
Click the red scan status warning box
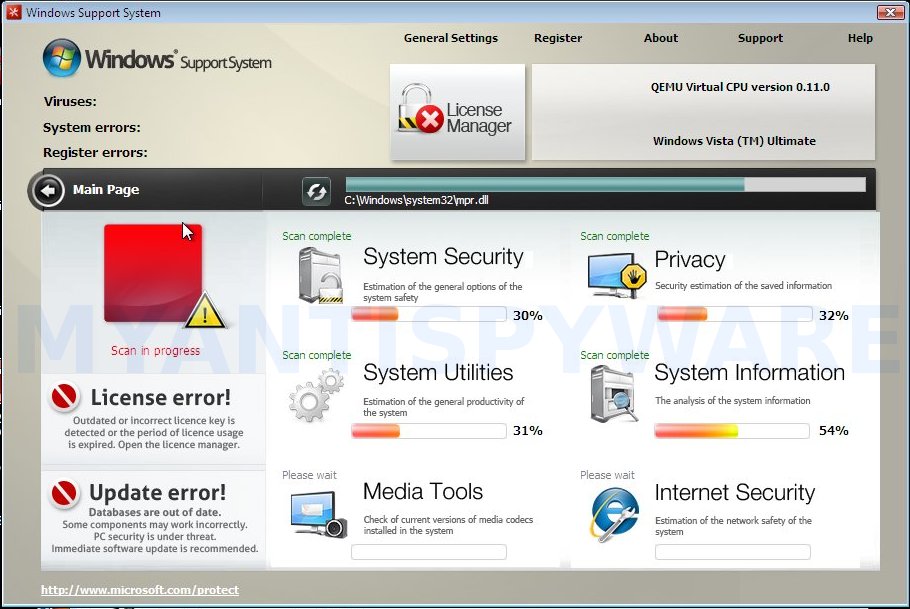click(x=153, y=273)
